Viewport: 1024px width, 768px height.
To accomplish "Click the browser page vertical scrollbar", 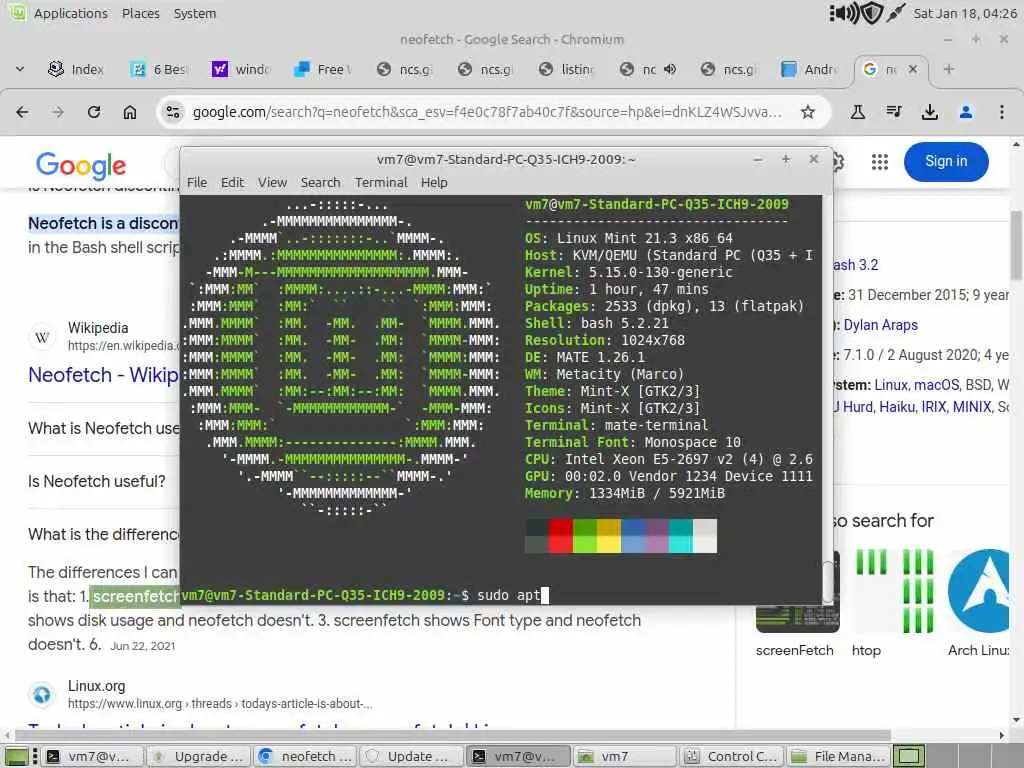I will 1017,245.
